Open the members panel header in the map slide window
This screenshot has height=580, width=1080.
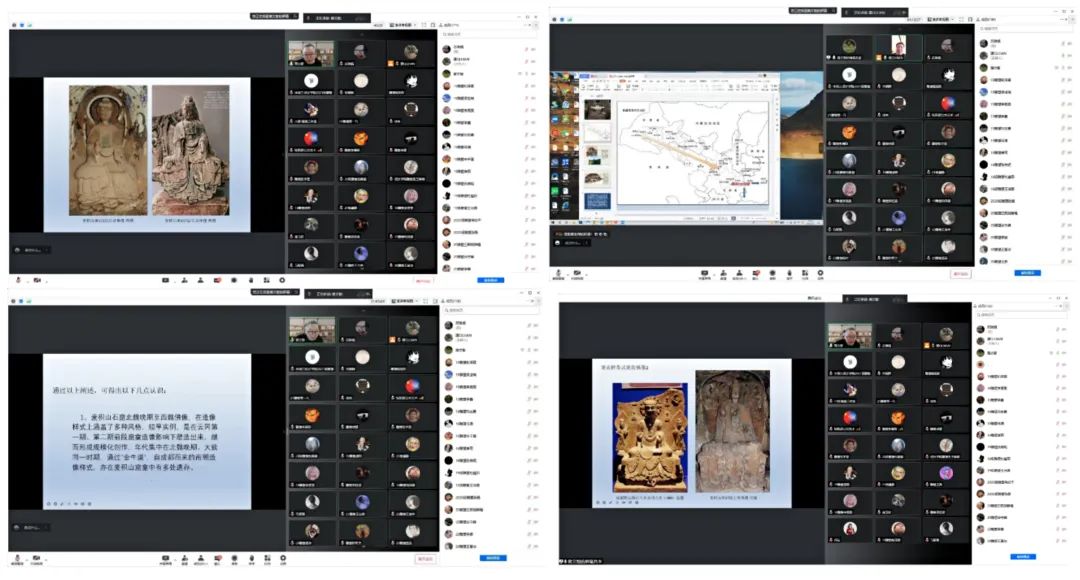pyautogui.click(x=988, y=19)
